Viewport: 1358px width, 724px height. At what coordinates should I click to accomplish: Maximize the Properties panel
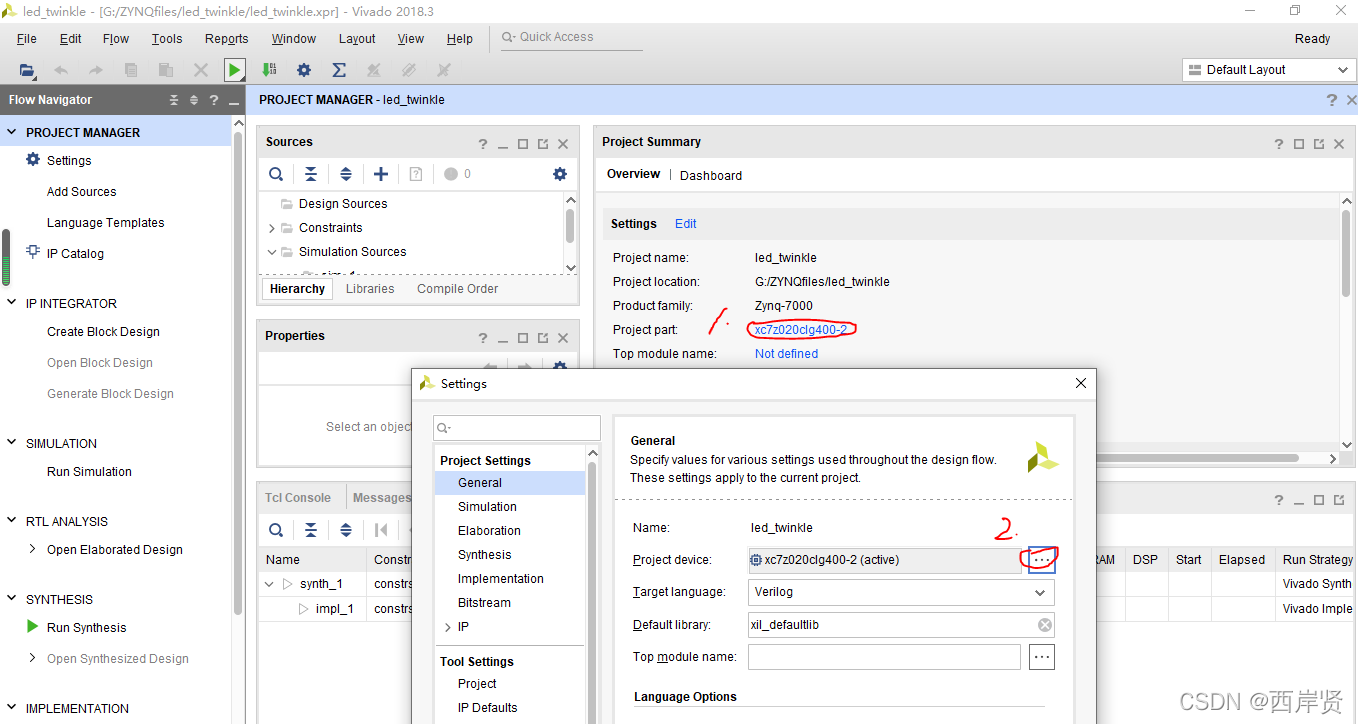(523, 338)
